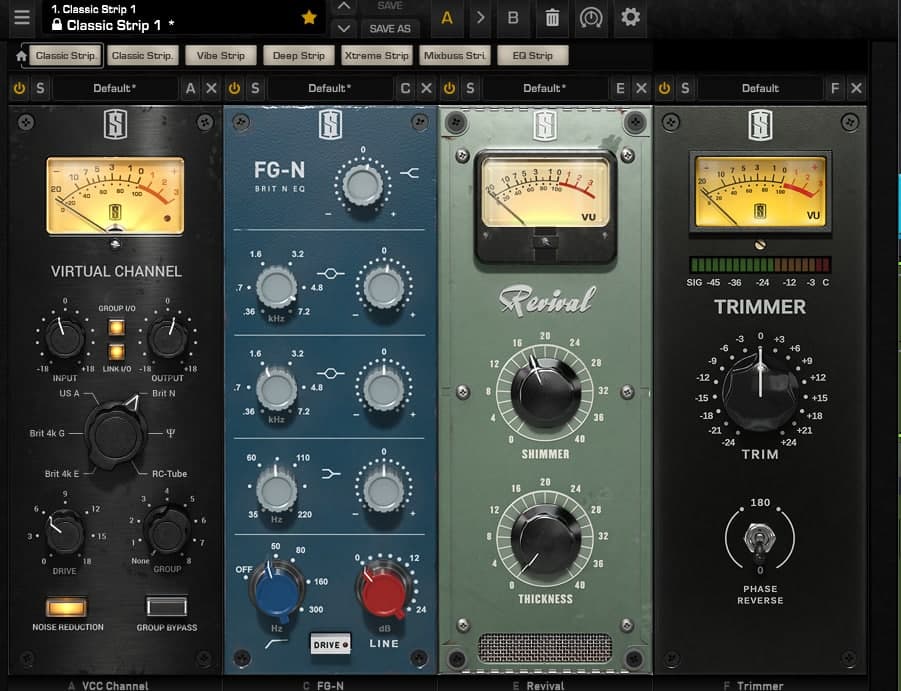Image resolution: width=901 pixels, height=691 pixels.
Task: Copy A to B with the arrow icon
Action: pos(480,17)
